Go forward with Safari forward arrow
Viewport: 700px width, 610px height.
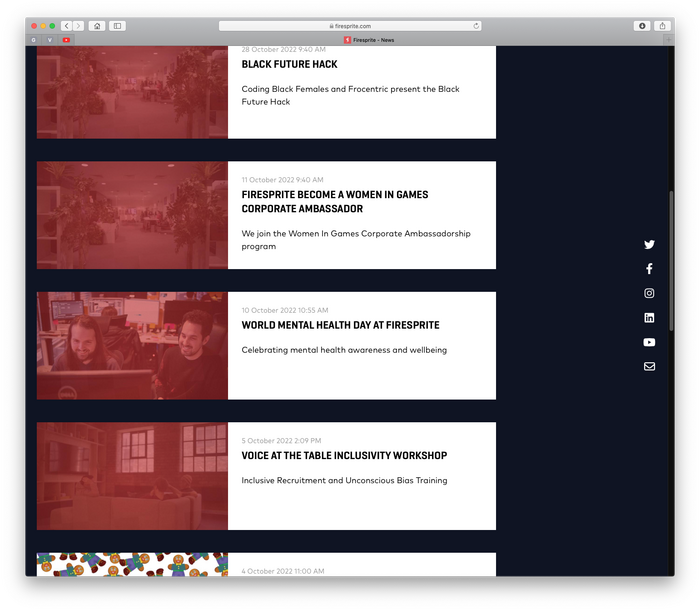[78, 26]
